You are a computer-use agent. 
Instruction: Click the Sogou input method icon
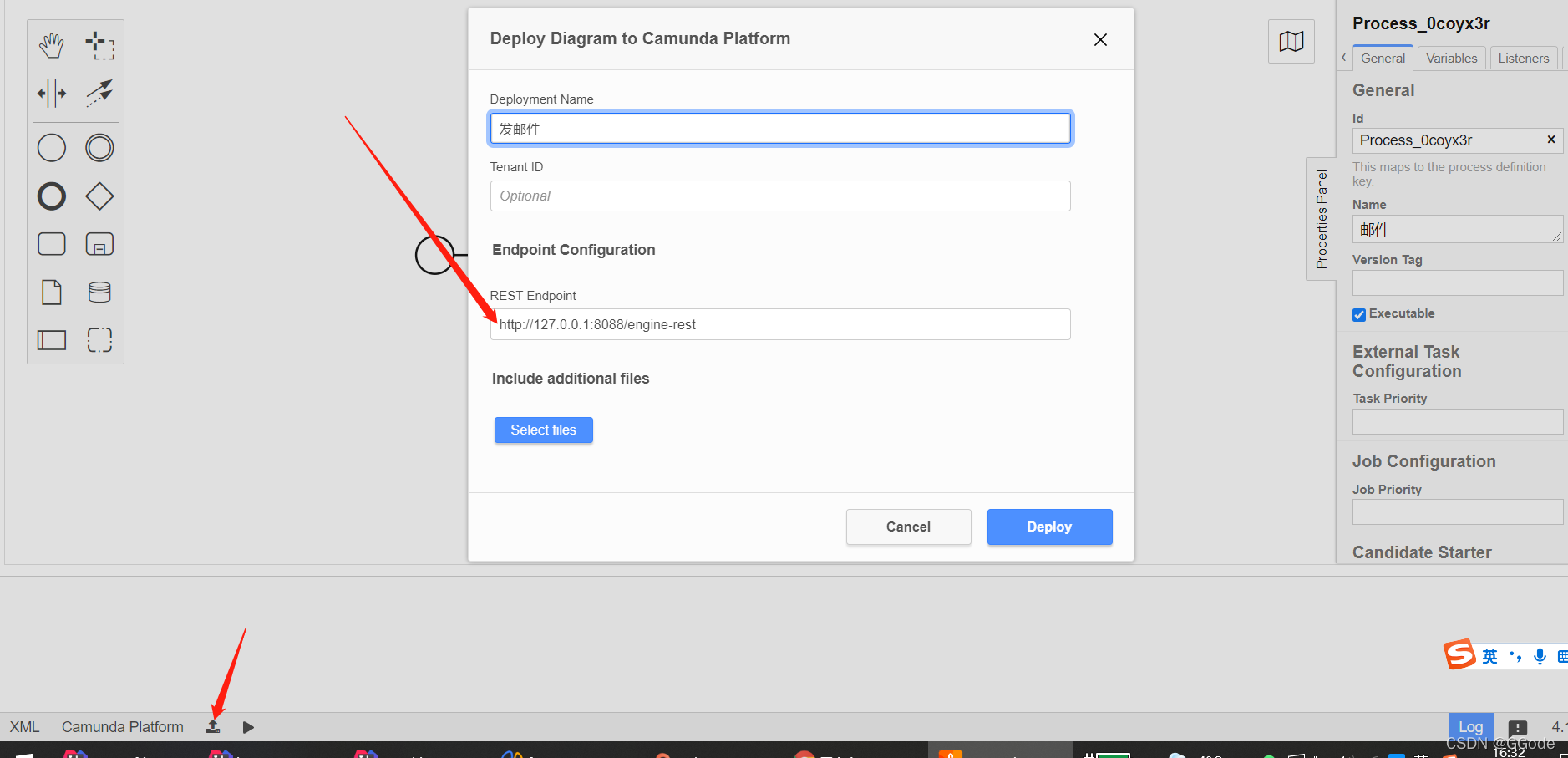coord(1460,654)
